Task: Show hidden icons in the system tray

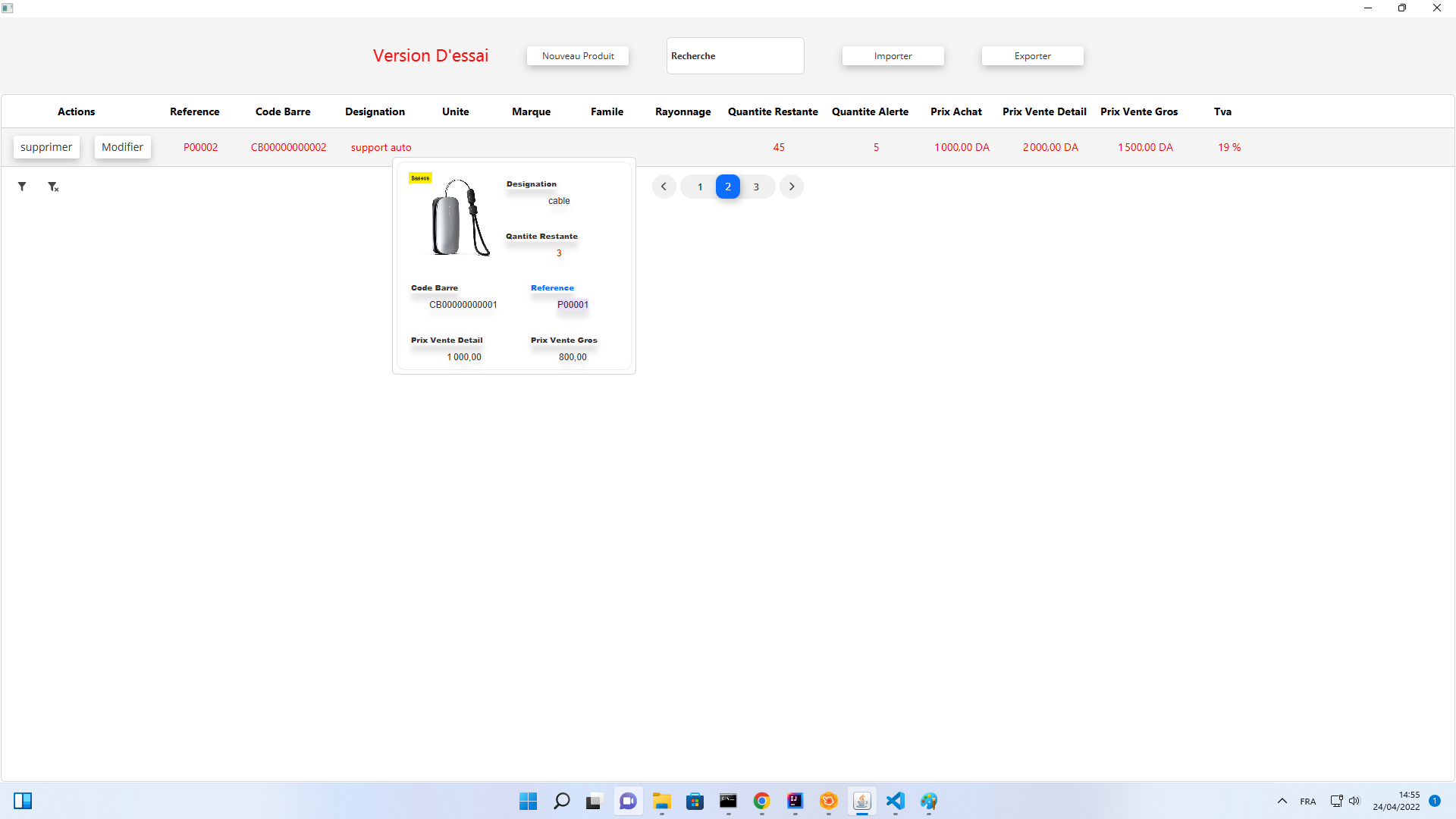Action: tap(1282, 801)
